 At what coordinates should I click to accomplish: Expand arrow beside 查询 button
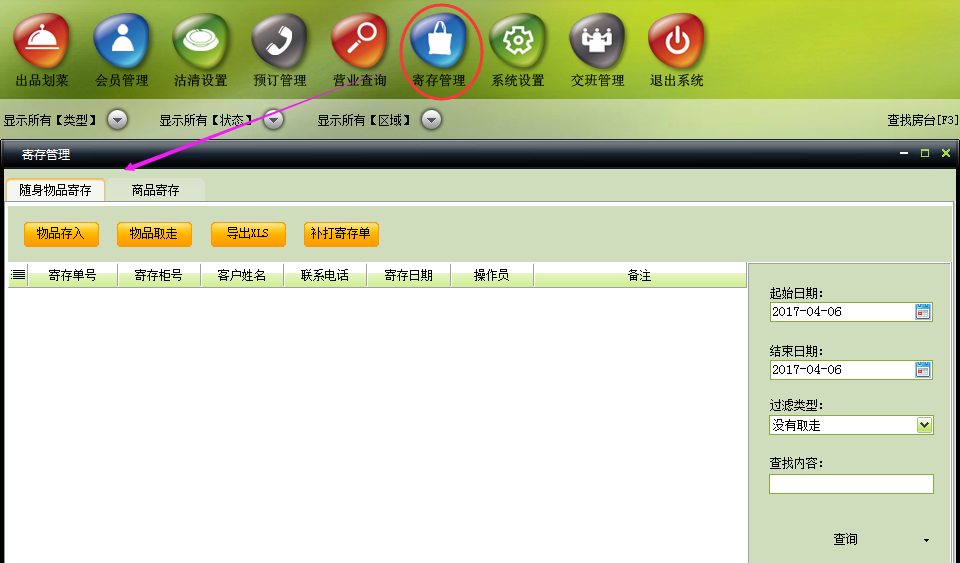tap(926, 540)
